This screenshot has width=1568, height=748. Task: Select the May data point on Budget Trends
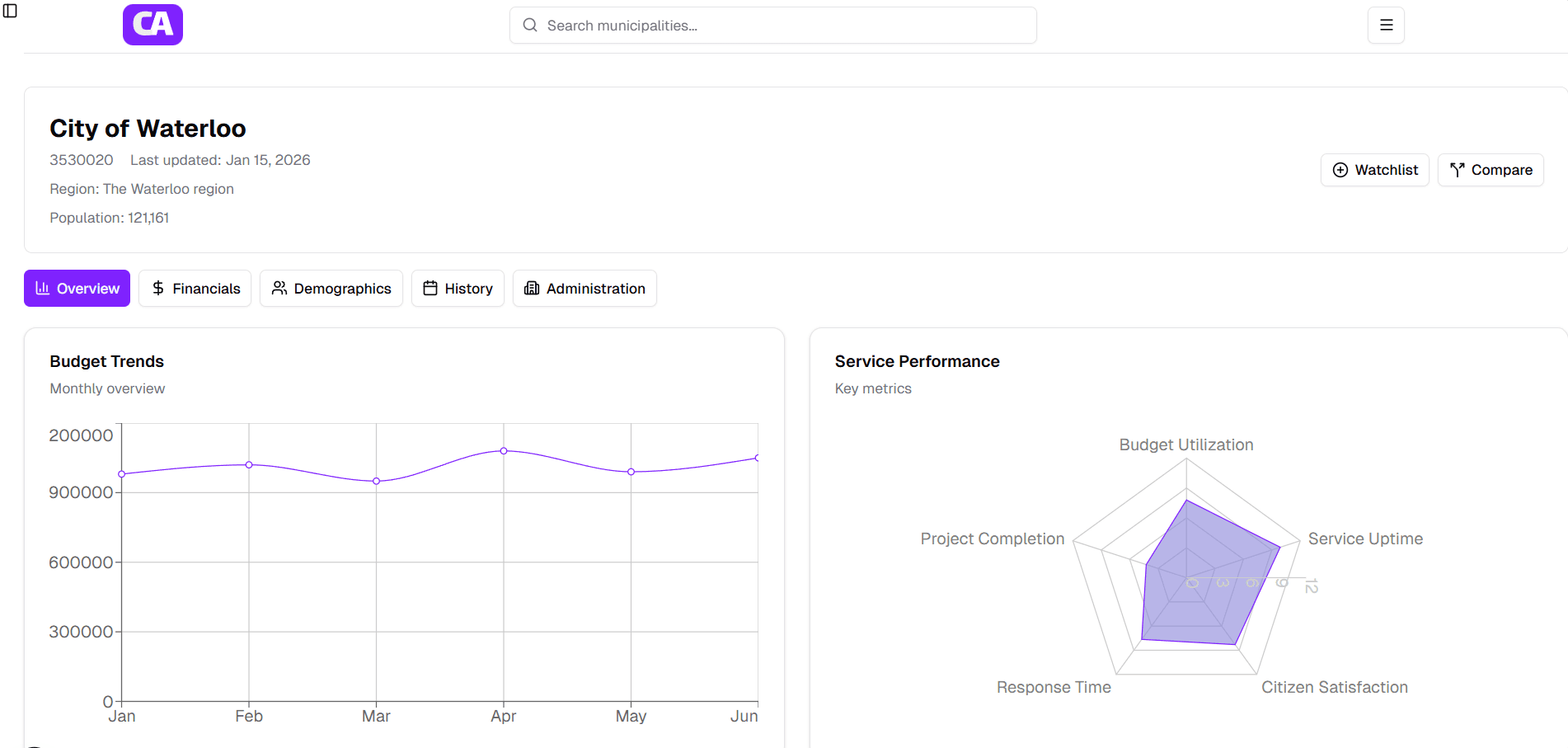(x=631, y=472)
